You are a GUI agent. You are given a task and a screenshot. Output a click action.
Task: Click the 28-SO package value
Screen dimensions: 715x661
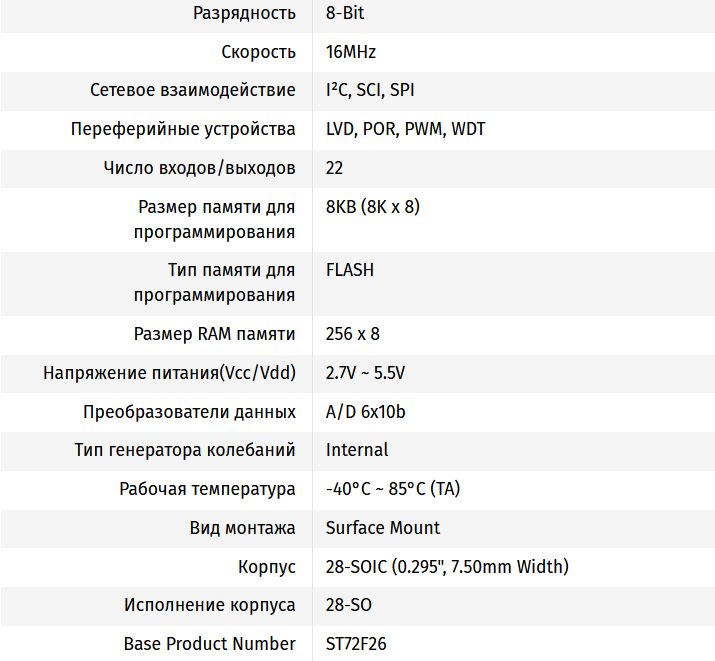click(349, 605)
